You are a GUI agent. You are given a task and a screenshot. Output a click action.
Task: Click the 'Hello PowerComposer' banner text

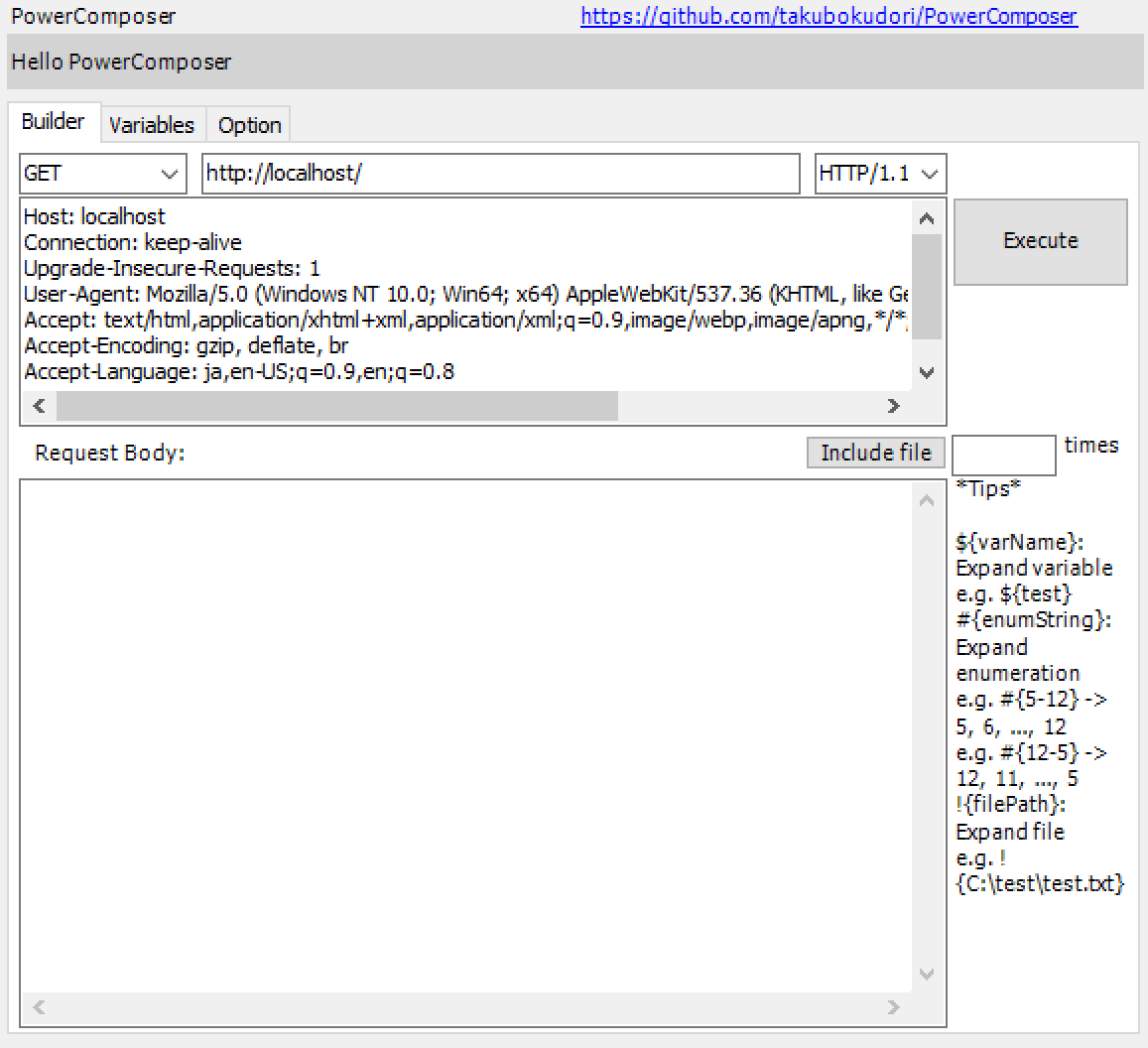coord(121,63)
